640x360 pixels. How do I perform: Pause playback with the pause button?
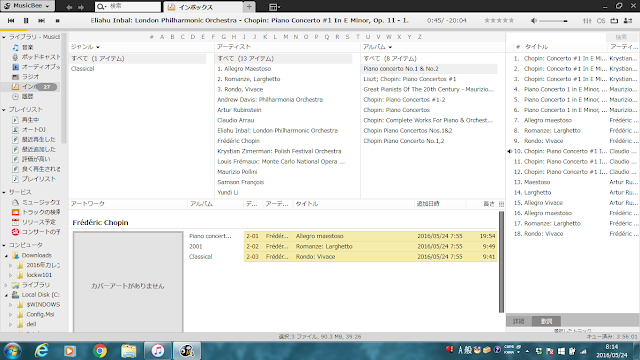pyautogui.click(x=26, y=20)
